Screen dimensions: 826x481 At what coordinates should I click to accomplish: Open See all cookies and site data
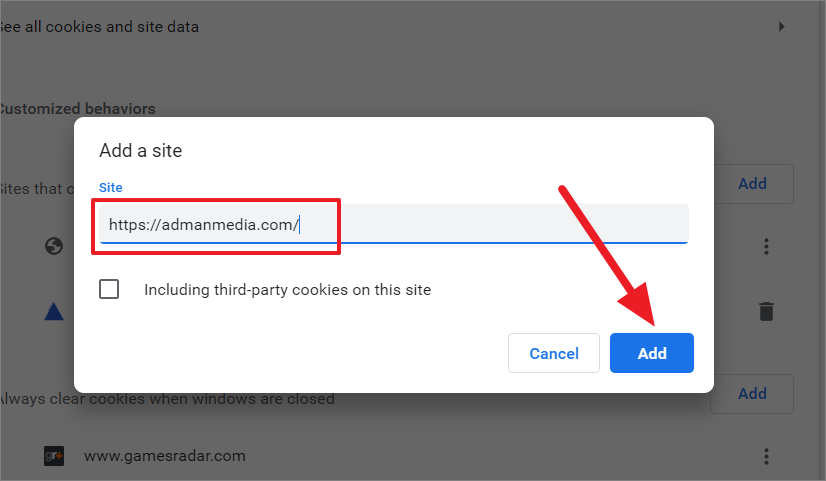(99, 27)
